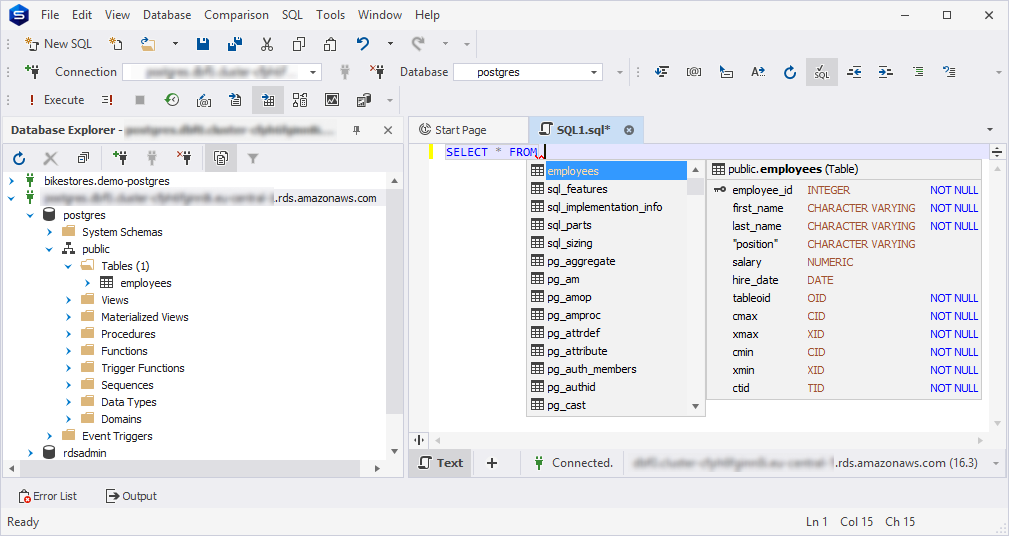
Task: Click Database Explorer vertical scrollbar down arrow
Action: tap(394, 451)
